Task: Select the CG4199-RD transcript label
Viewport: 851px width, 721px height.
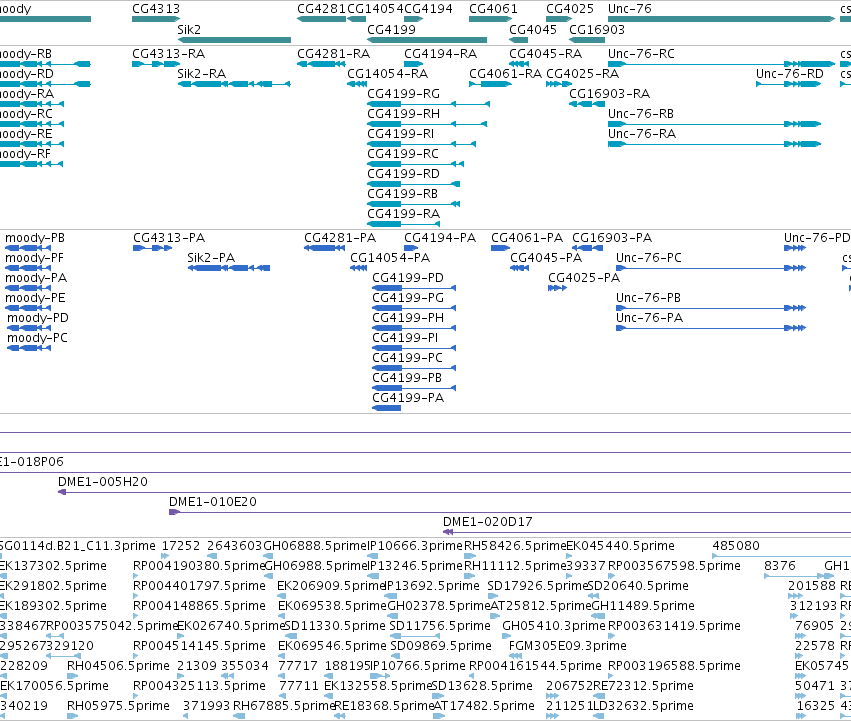Action: tap(404, 174)
